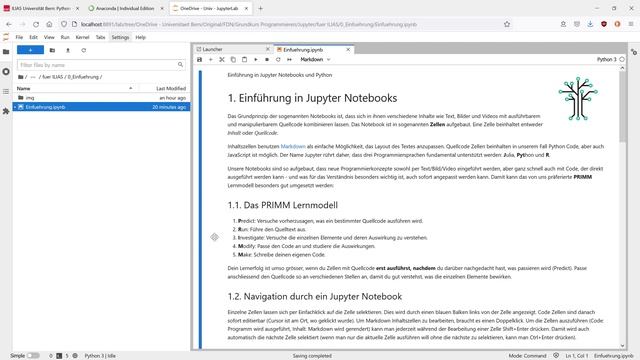Interrupt the kernel with stop icon

point(267,60)
